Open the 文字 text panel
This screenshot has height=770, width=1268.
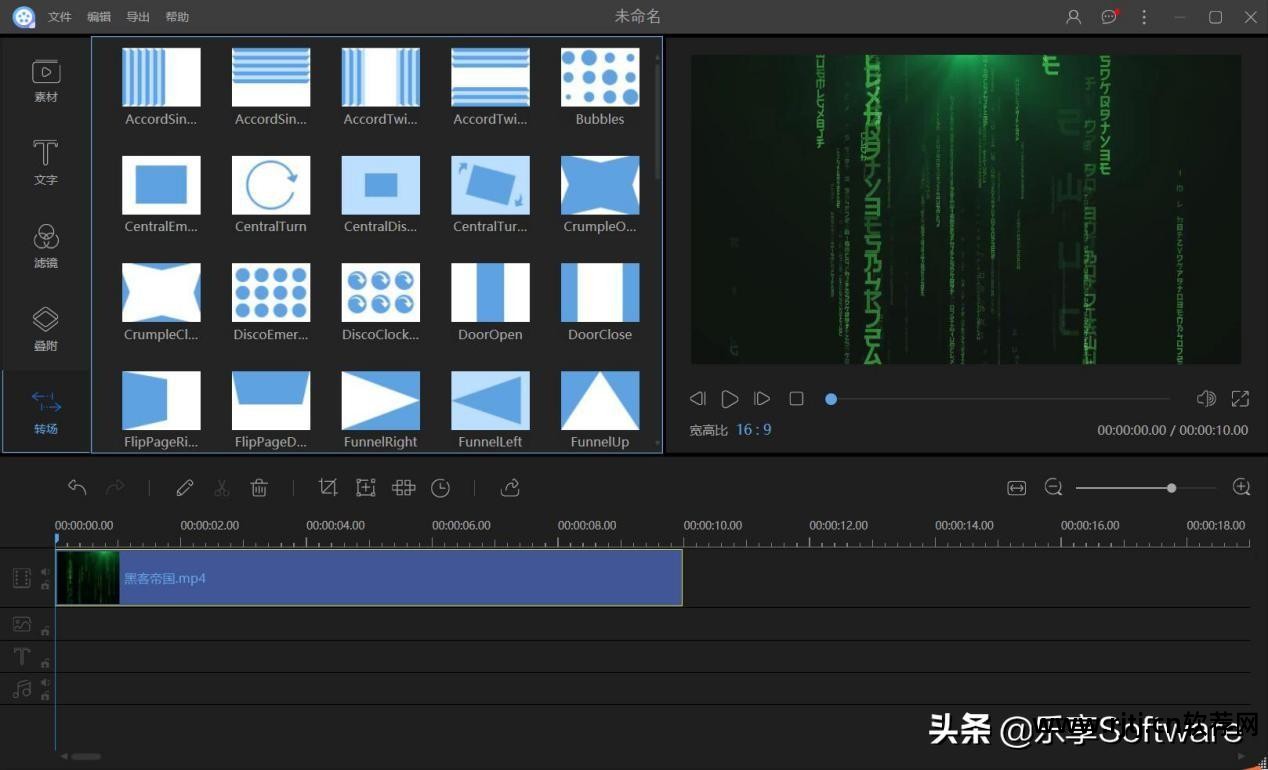pyautogui.click(x=46, y=163)
